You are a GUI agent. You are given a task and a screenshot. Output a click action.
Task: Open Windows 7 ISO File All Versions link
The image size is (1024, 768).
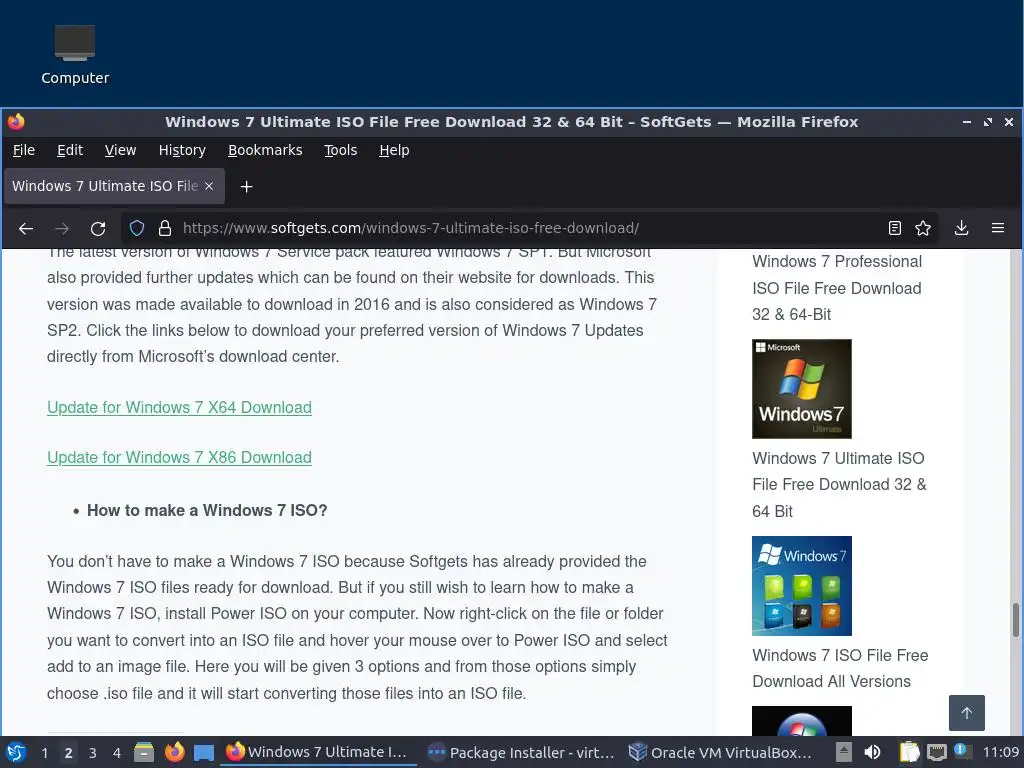point(840,668)
